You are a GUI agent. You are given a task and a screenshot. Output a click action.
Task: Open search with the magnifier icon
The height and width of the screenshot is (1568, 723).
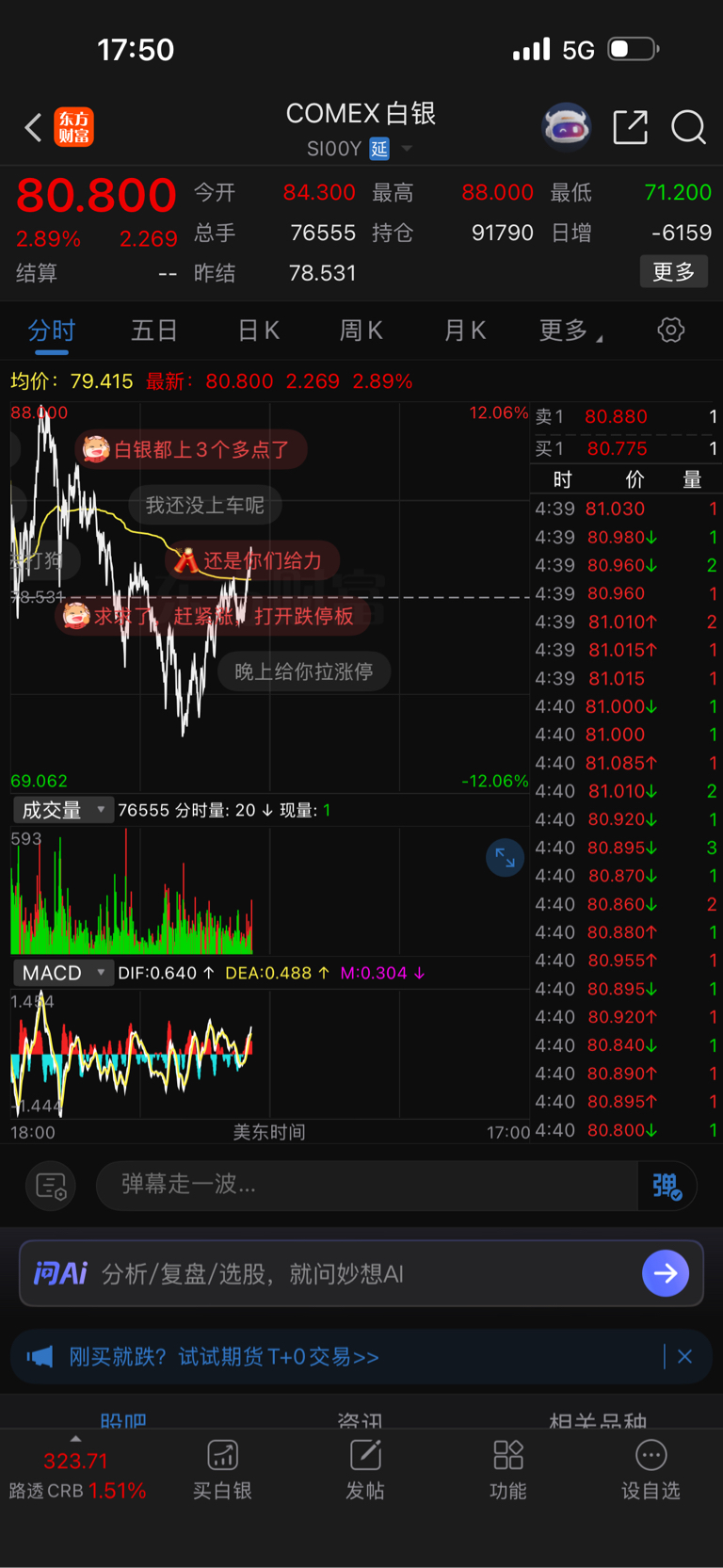[688, 126]
